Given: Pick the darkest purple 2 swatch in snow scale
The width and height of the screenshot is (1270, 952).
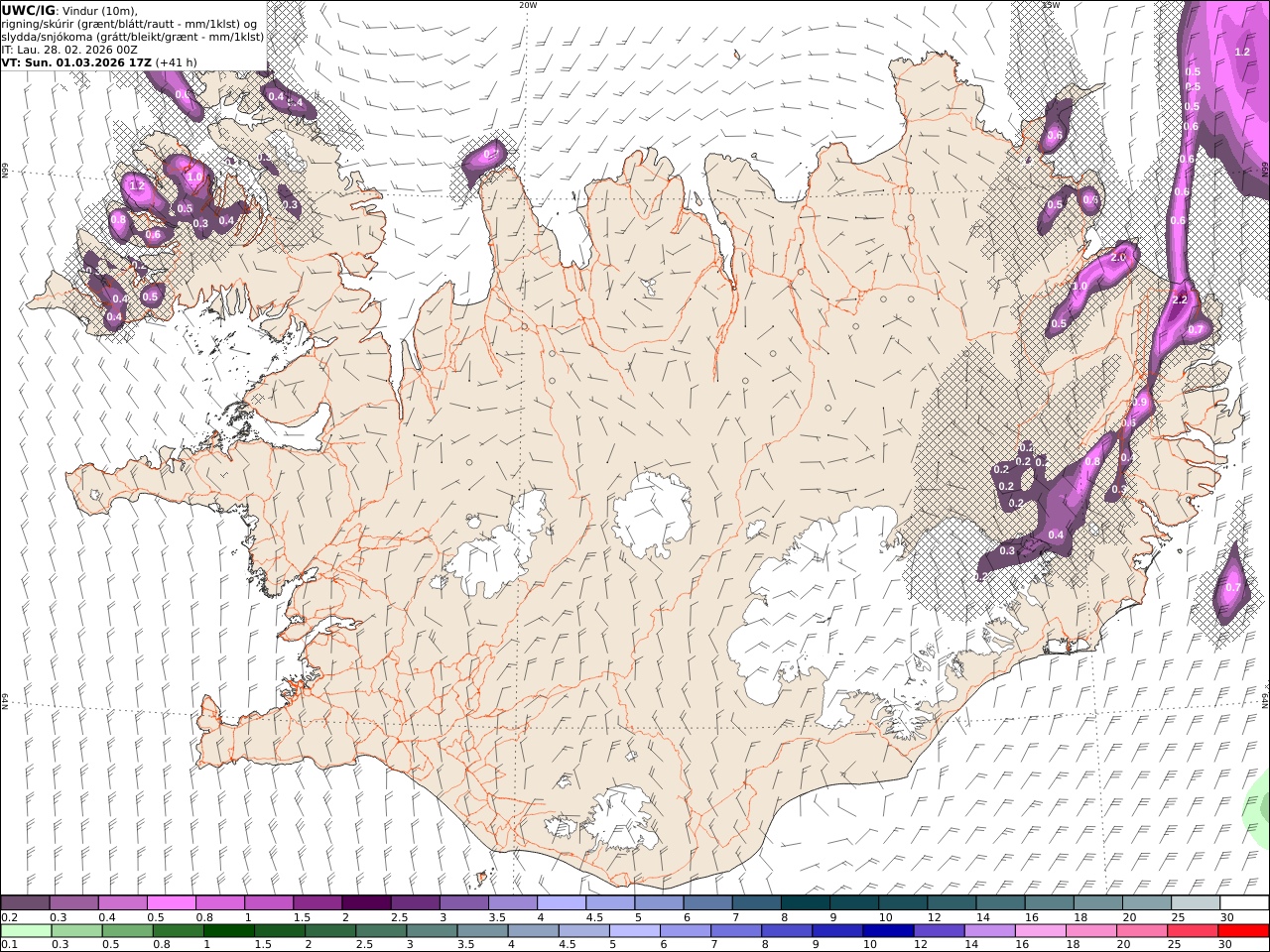Looking at the screenshot, I should point(366,903).
